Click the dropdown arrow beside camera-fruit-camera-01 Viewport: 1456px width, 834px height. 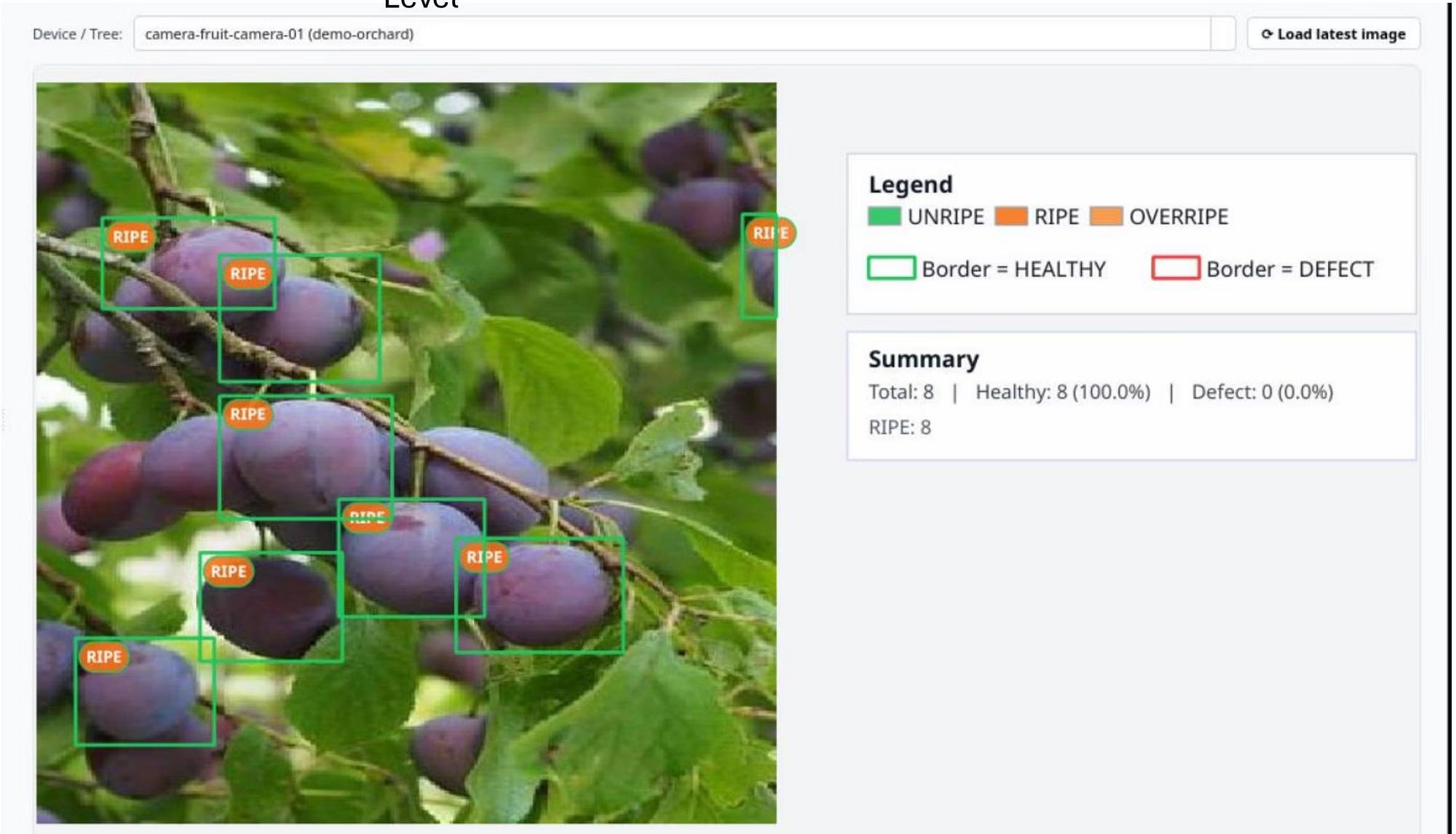(x=1223, y=34)
